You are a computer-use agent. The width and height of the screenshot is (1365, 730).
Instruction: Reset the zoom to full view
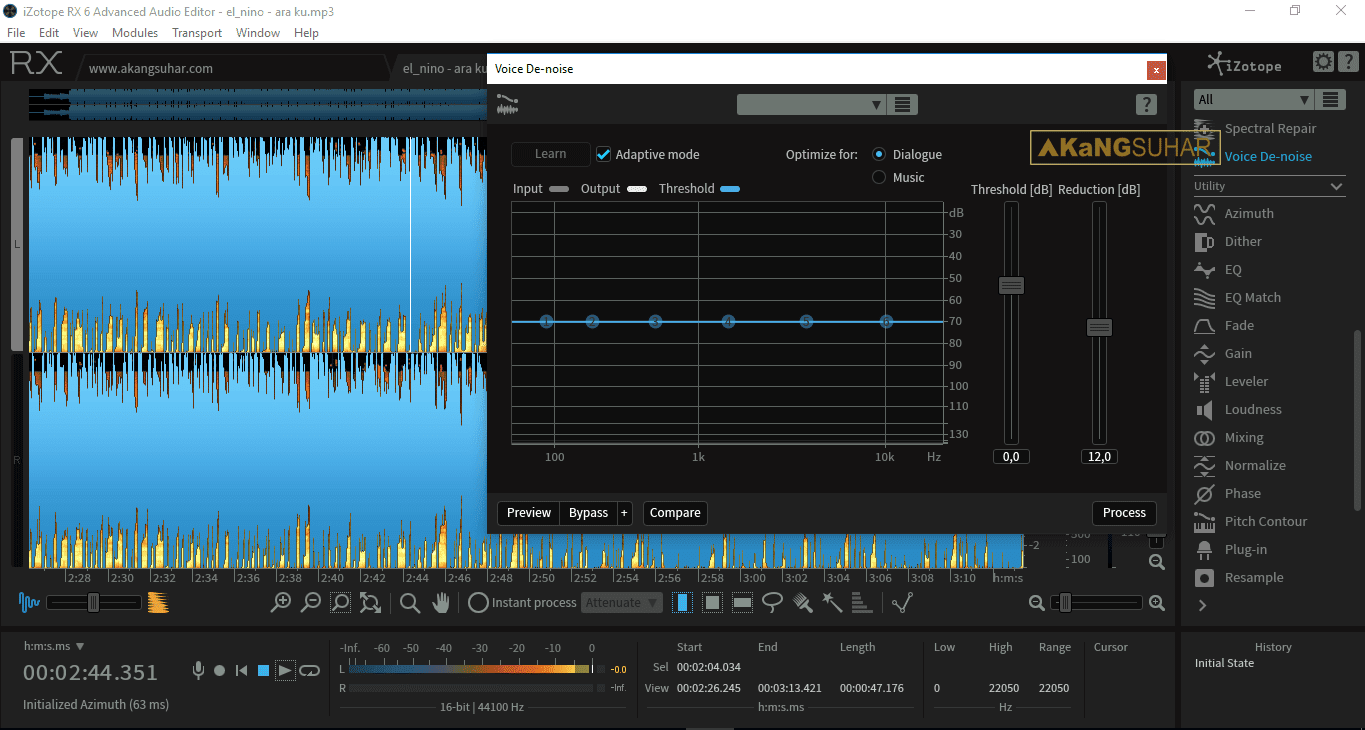370,602
